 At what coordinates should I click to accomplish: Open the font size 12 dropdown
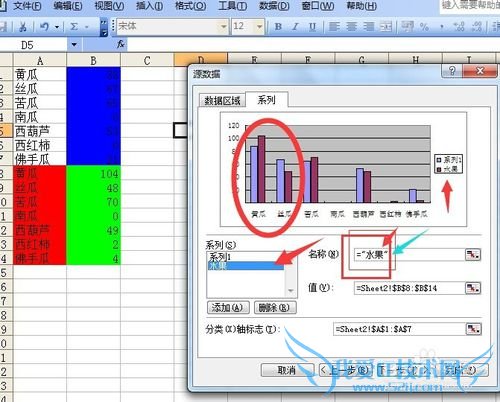[x=259, y=26]
